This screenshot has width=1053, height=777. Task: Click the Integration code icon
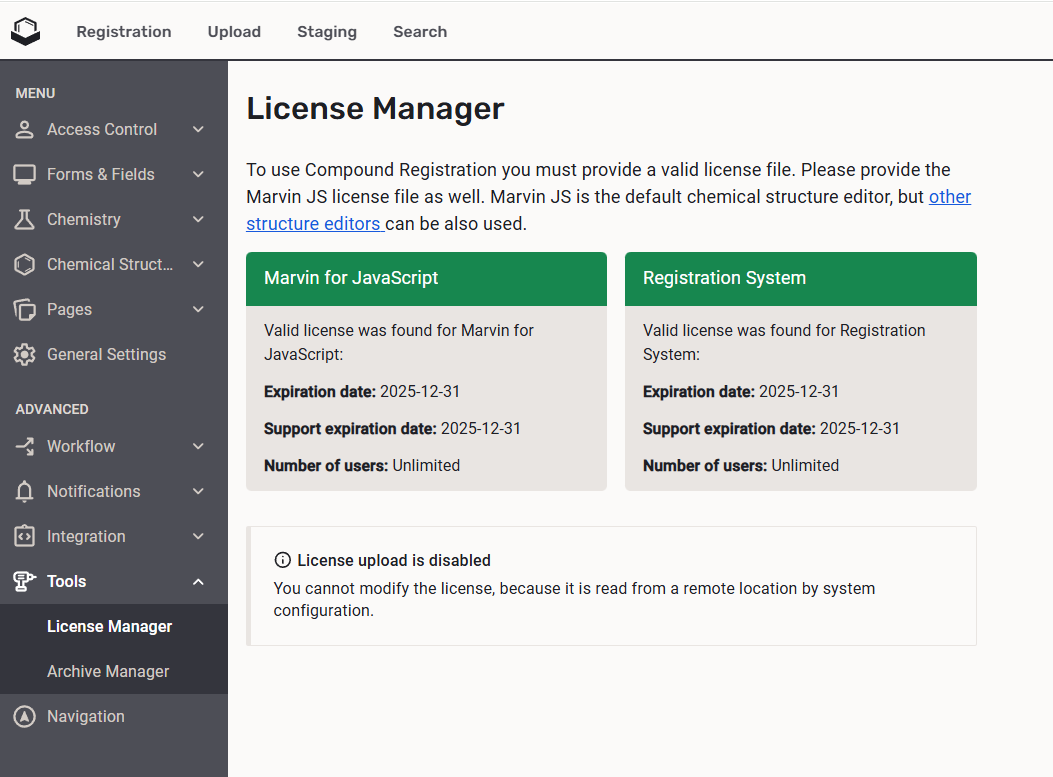25,536
